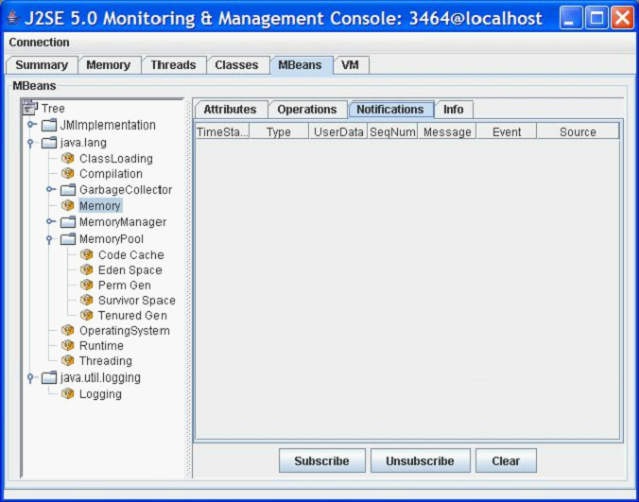639x502 pixels.
Task: Select the Compilation tree label
Action: point(111,174)
